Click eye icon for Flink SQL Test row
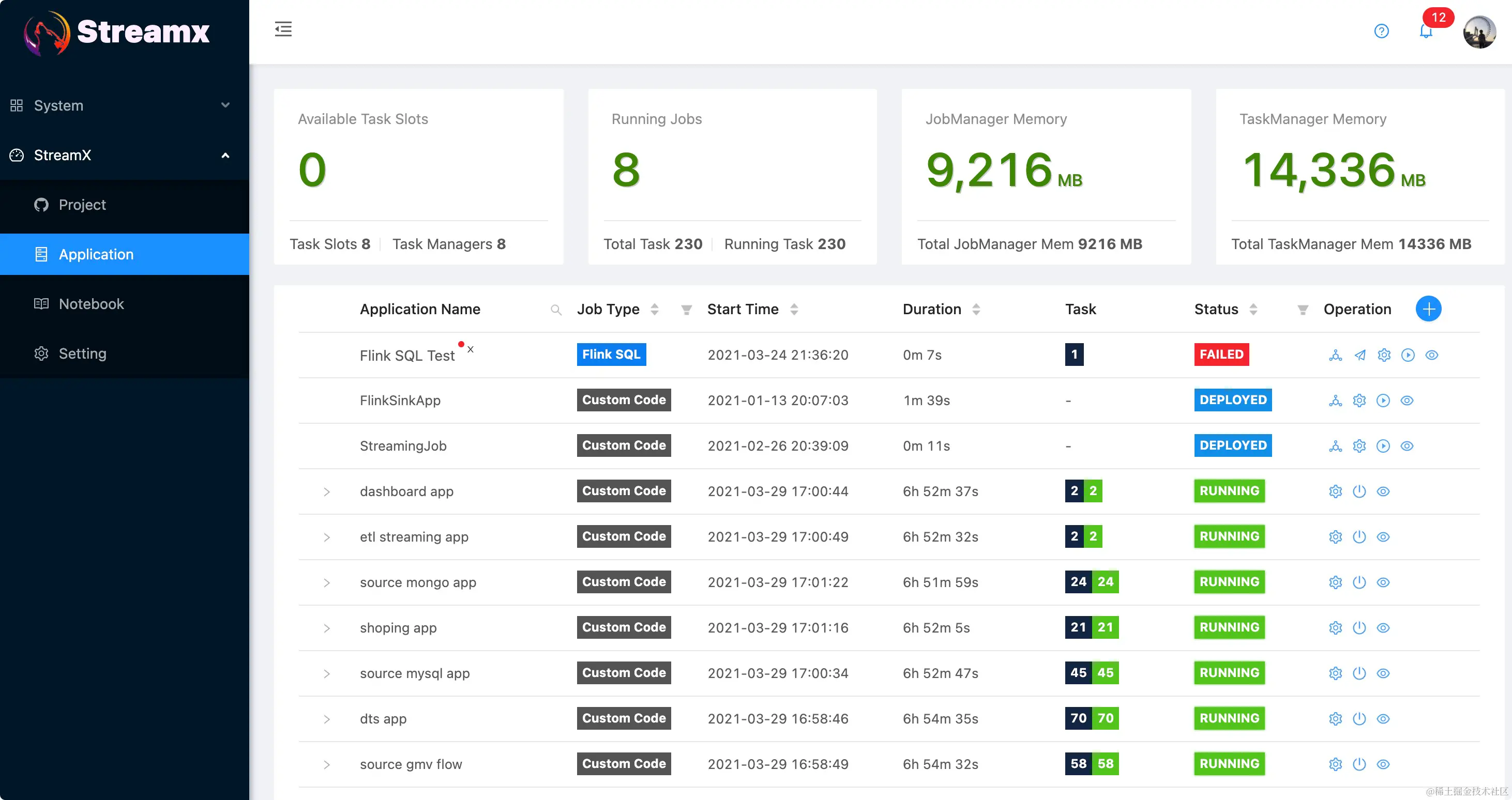1512x800 pixels. tap(1431, 355)
